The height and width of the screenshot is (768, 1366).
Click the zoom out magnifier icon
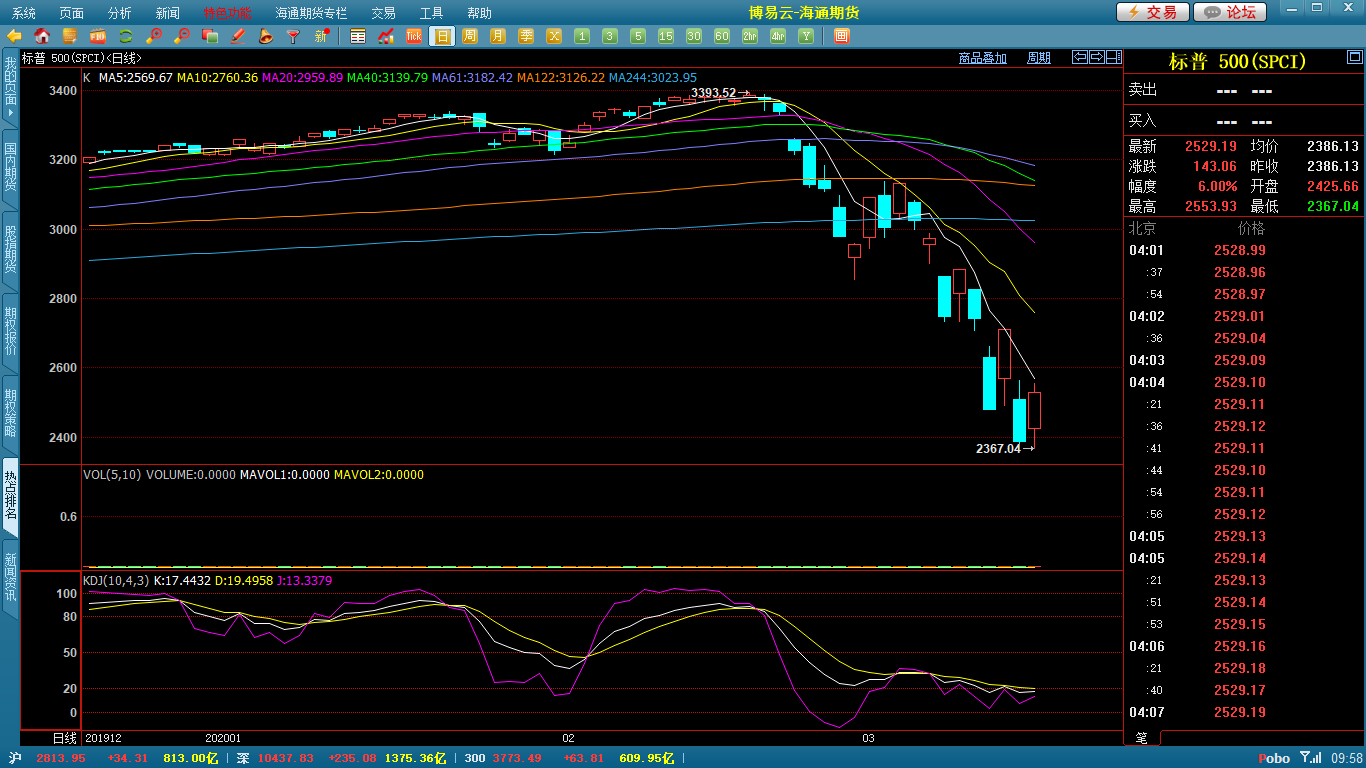(x=182, y=36)
